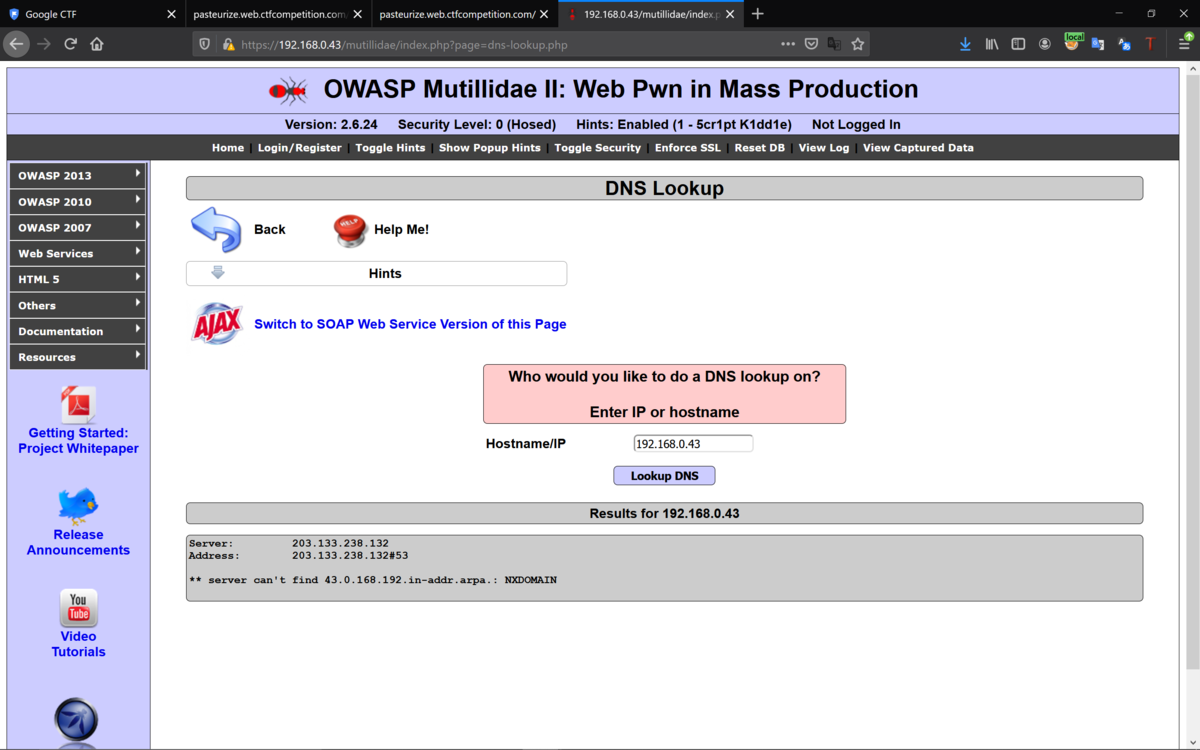The image size is (1200, 750).
Task: Open the Firefox account icon
Action: coord(1045,44)
